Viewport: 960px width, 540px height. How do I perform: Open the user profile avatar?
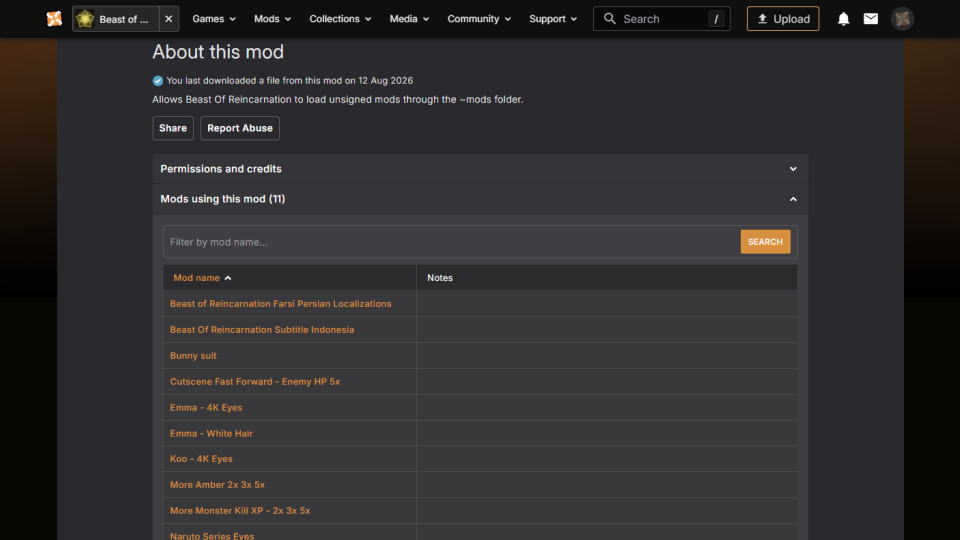point(902,19)
